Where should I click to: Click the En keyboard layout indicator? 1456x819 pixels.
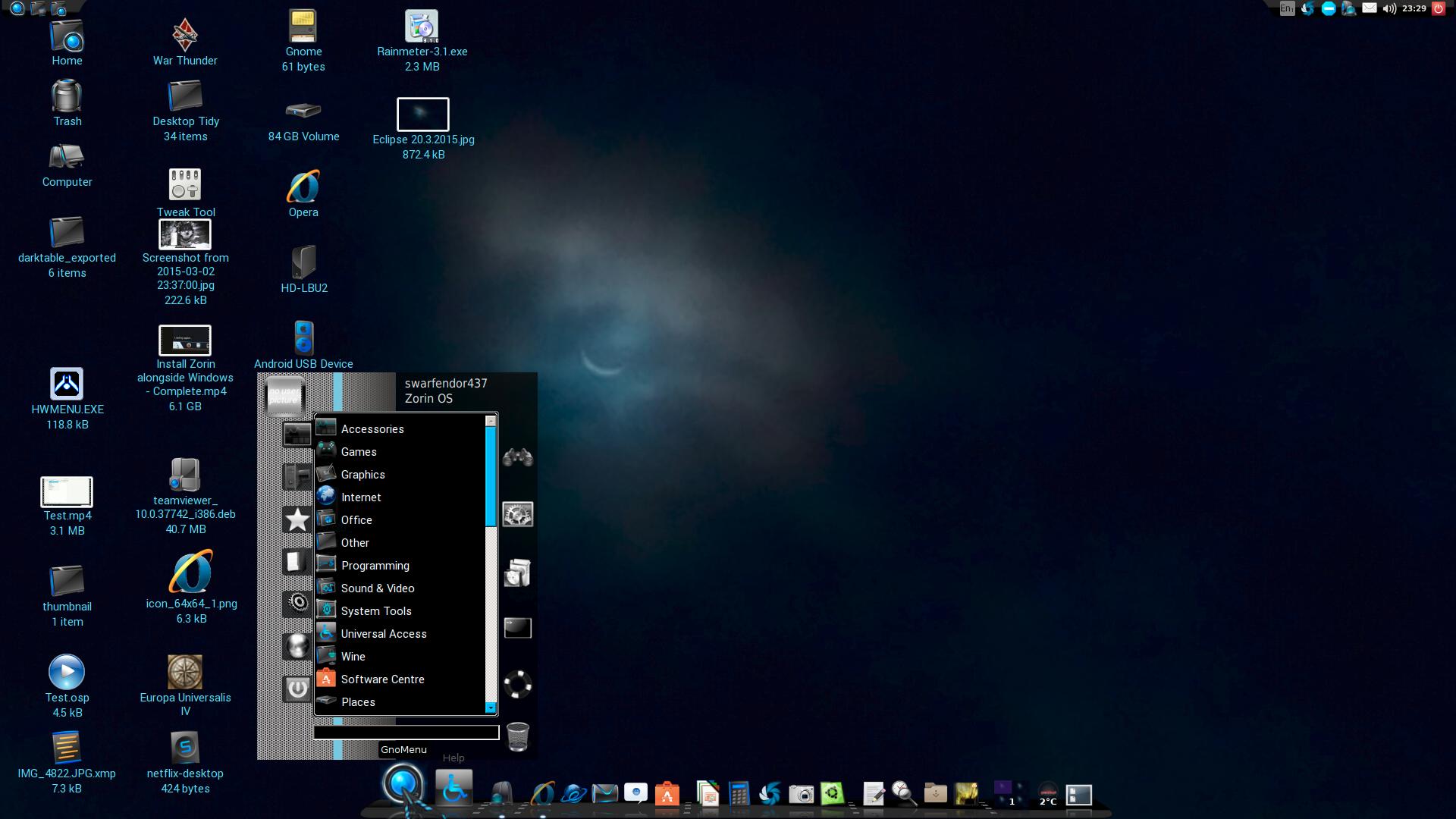pyautogui.click(x=1287, y=9)
